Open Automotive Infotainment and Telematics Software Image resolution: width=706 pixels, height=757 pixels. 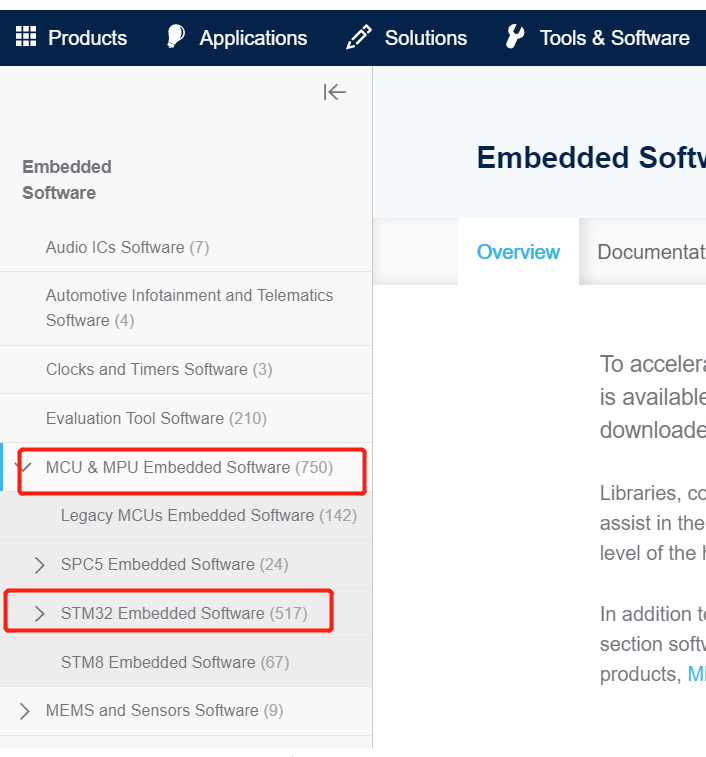coord(189,308)
